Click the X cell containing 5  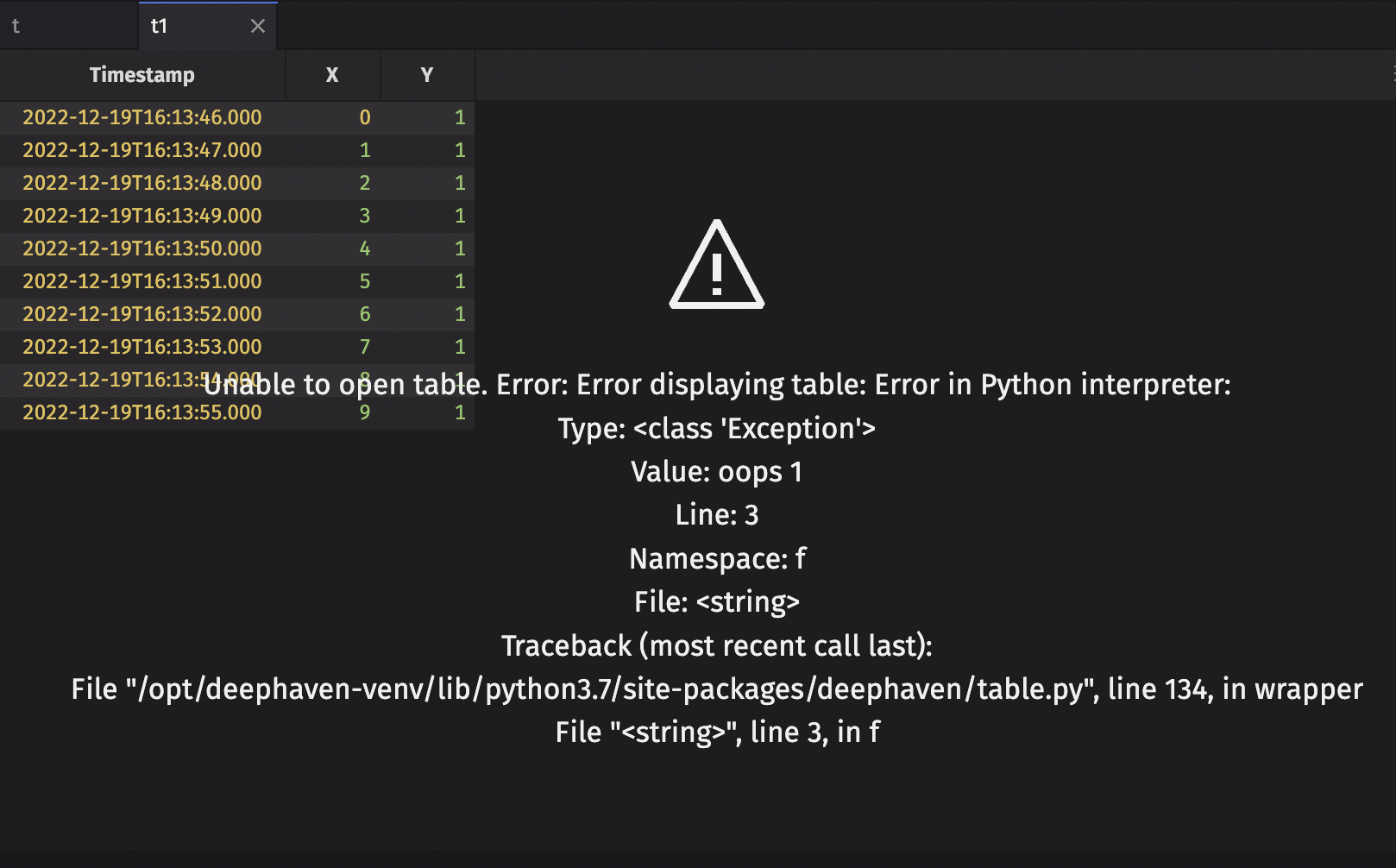point(364,281)
